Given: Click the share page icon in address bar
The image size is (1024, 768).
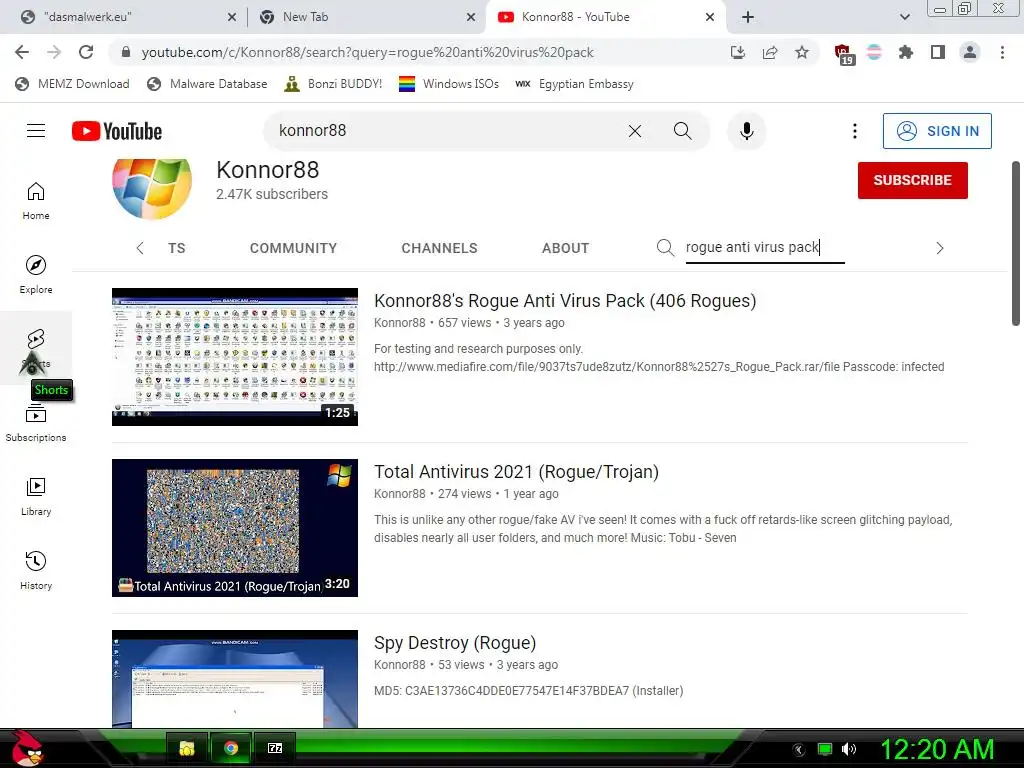Looking at the screenshot, I should (770, 52).
